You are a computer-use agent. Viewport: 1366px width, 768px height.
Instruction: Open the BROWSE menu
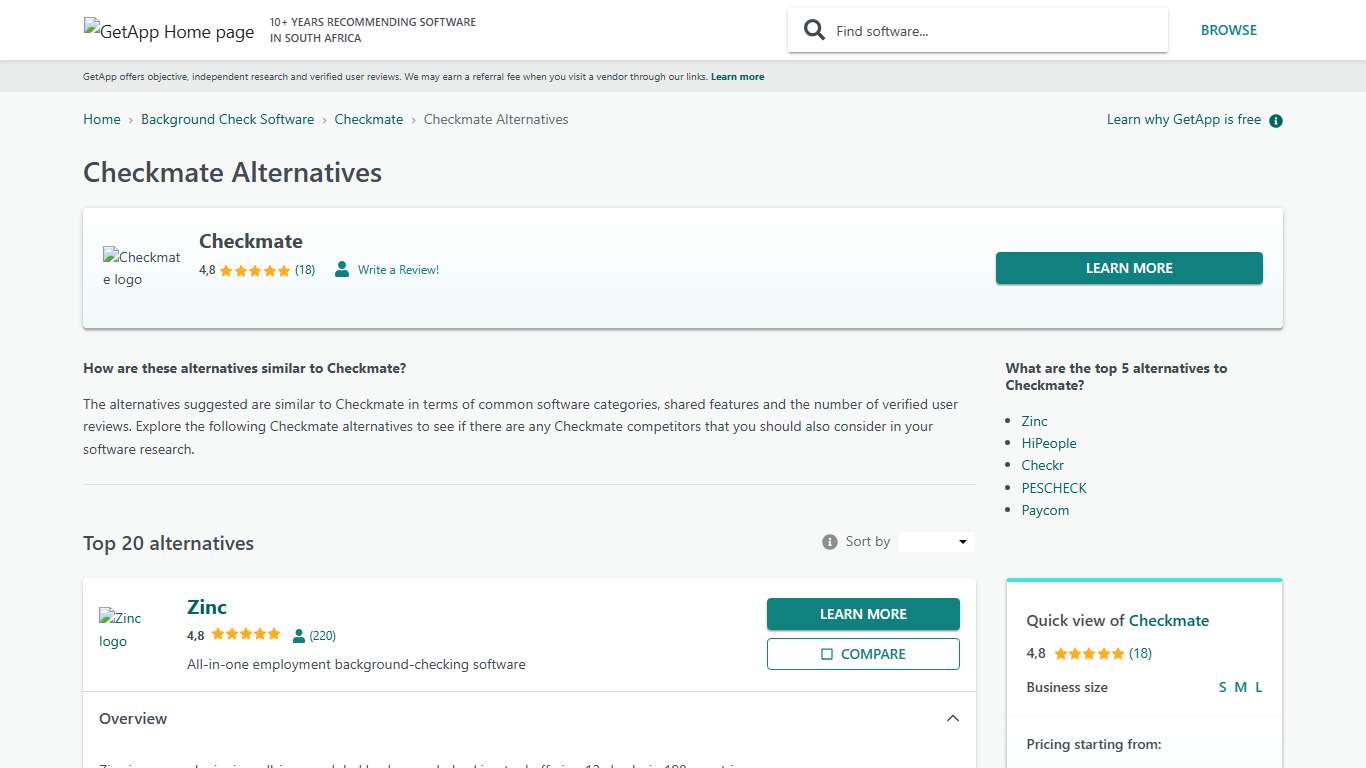(1229, 30)
